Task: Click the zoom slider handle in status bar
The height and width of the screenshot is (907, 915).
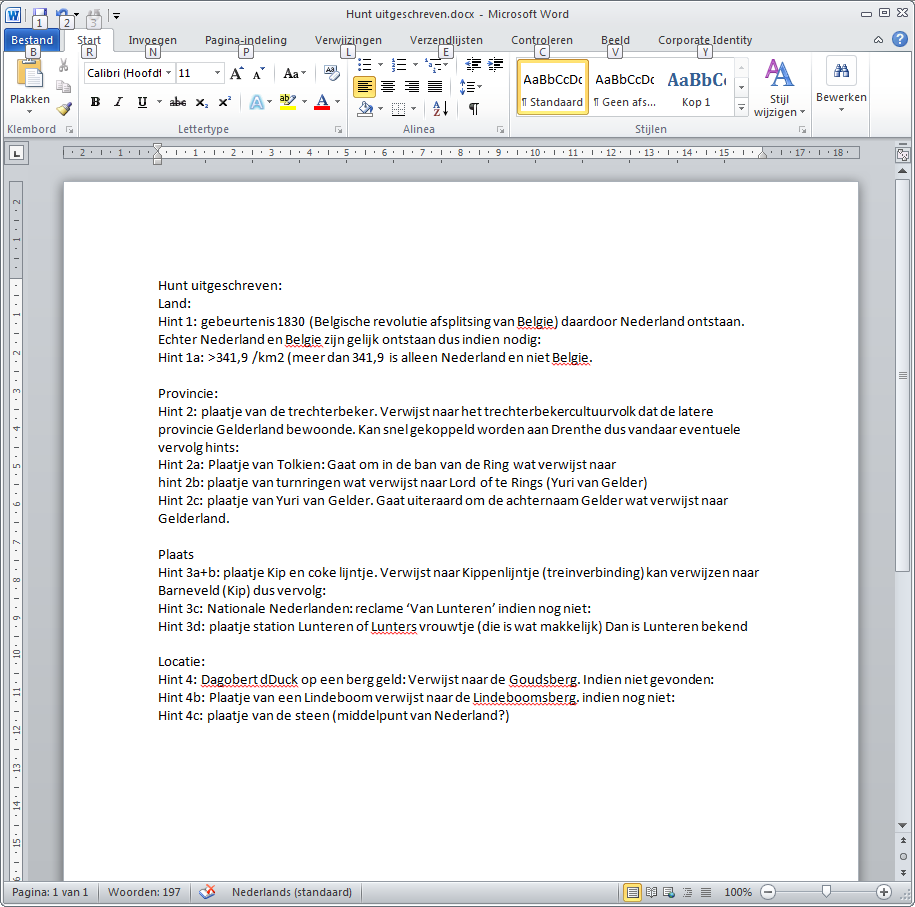Action: click(826, 892)
